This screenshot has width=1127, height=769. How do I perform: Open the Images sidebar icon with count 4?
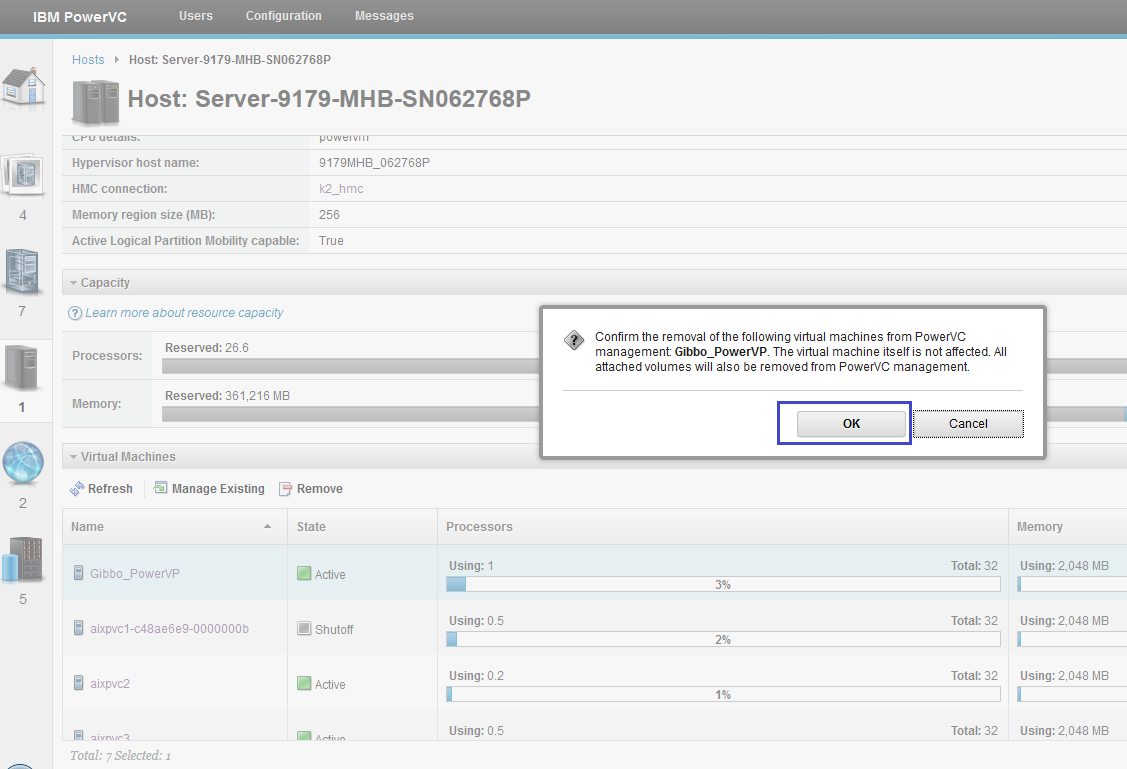(24, 175)
